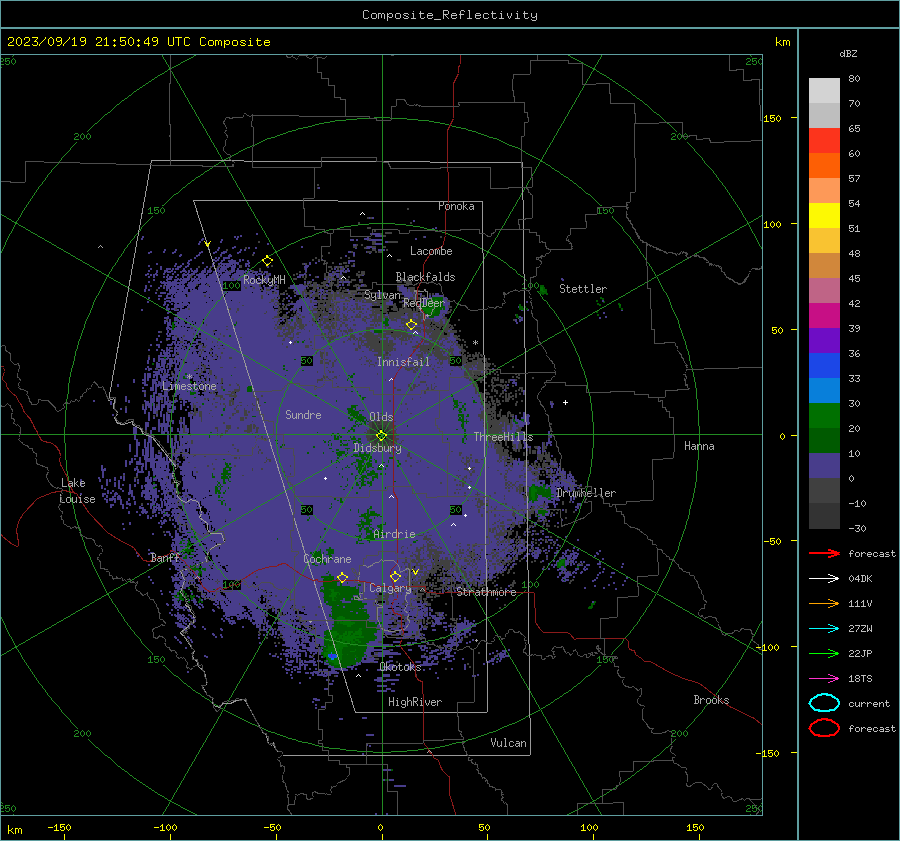Click the Strathmore town label

486,592
